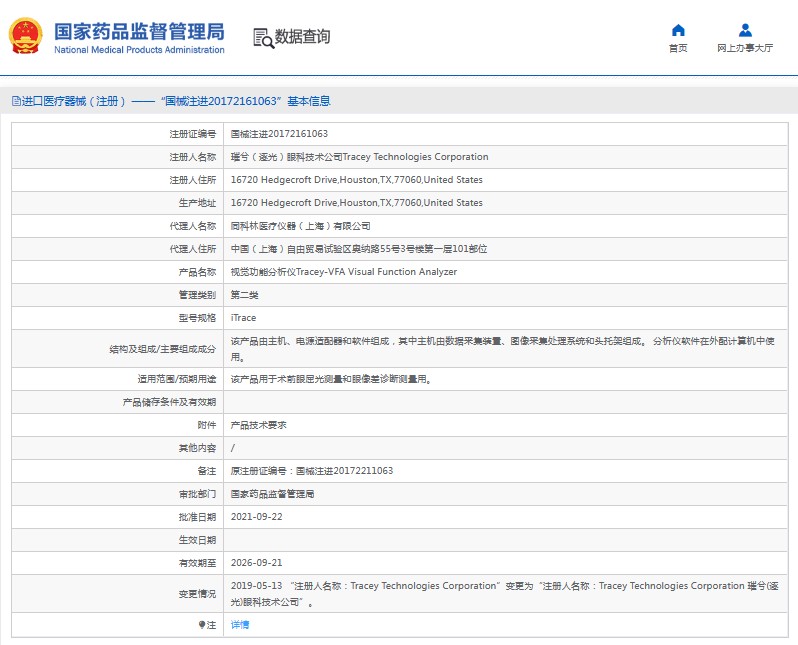This screenshot has height=645, width=798.
Task: Click page title 进口医疗器械（注册）基本信息
Action: point(176,101)
